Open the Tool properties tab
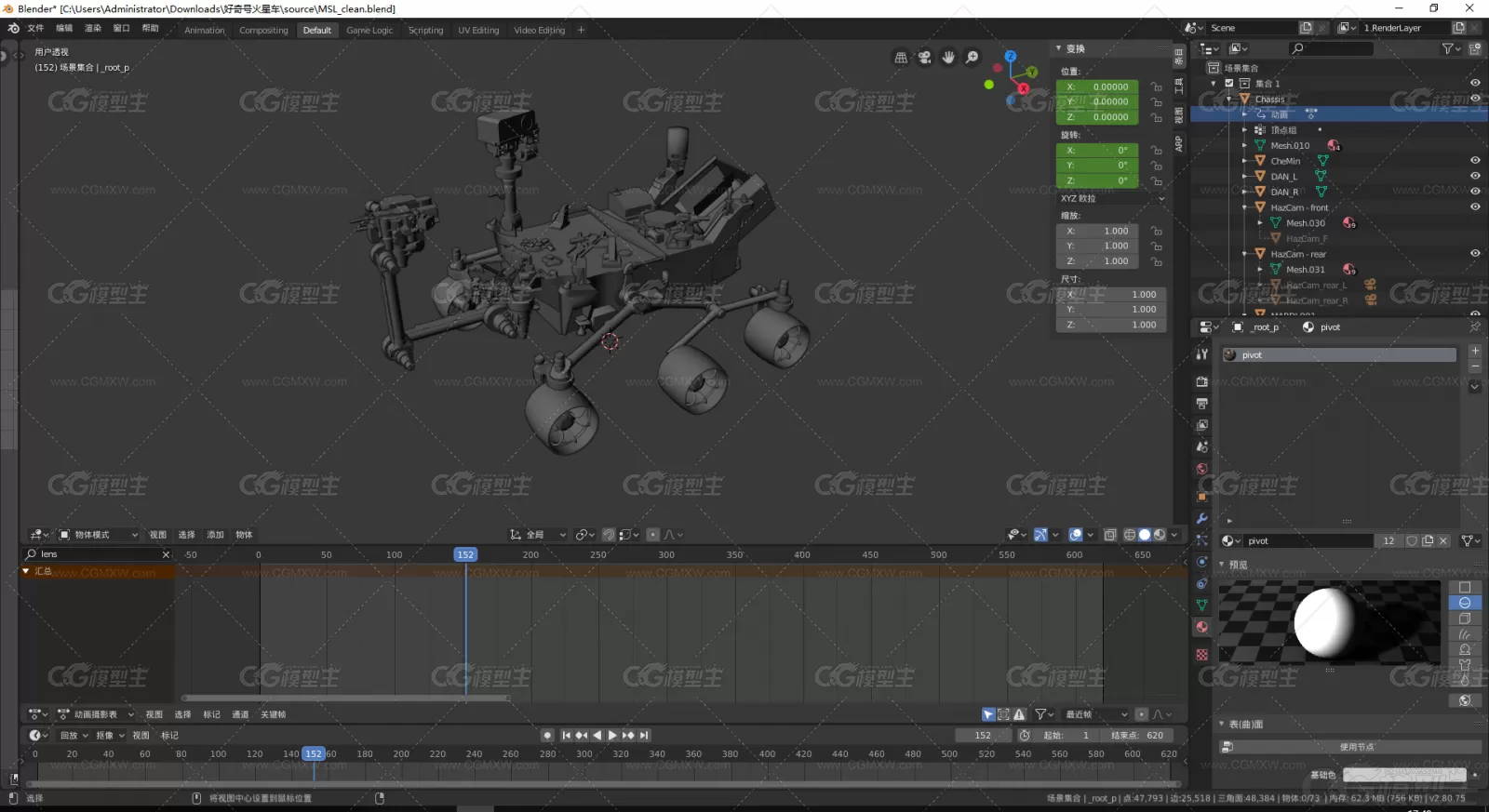The width and height of the screenshot is (1489, 812). 1202,354
